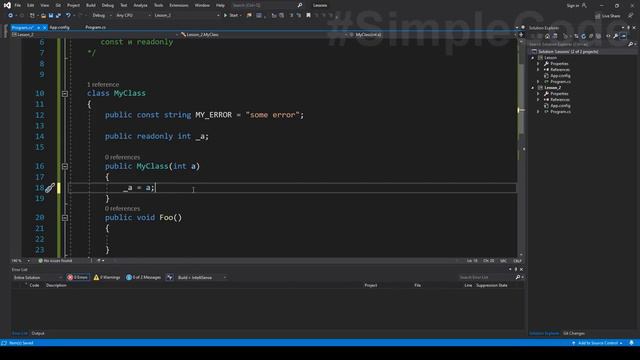Collapse the Foo method outline
640x360 pixels.
[64, 218]
